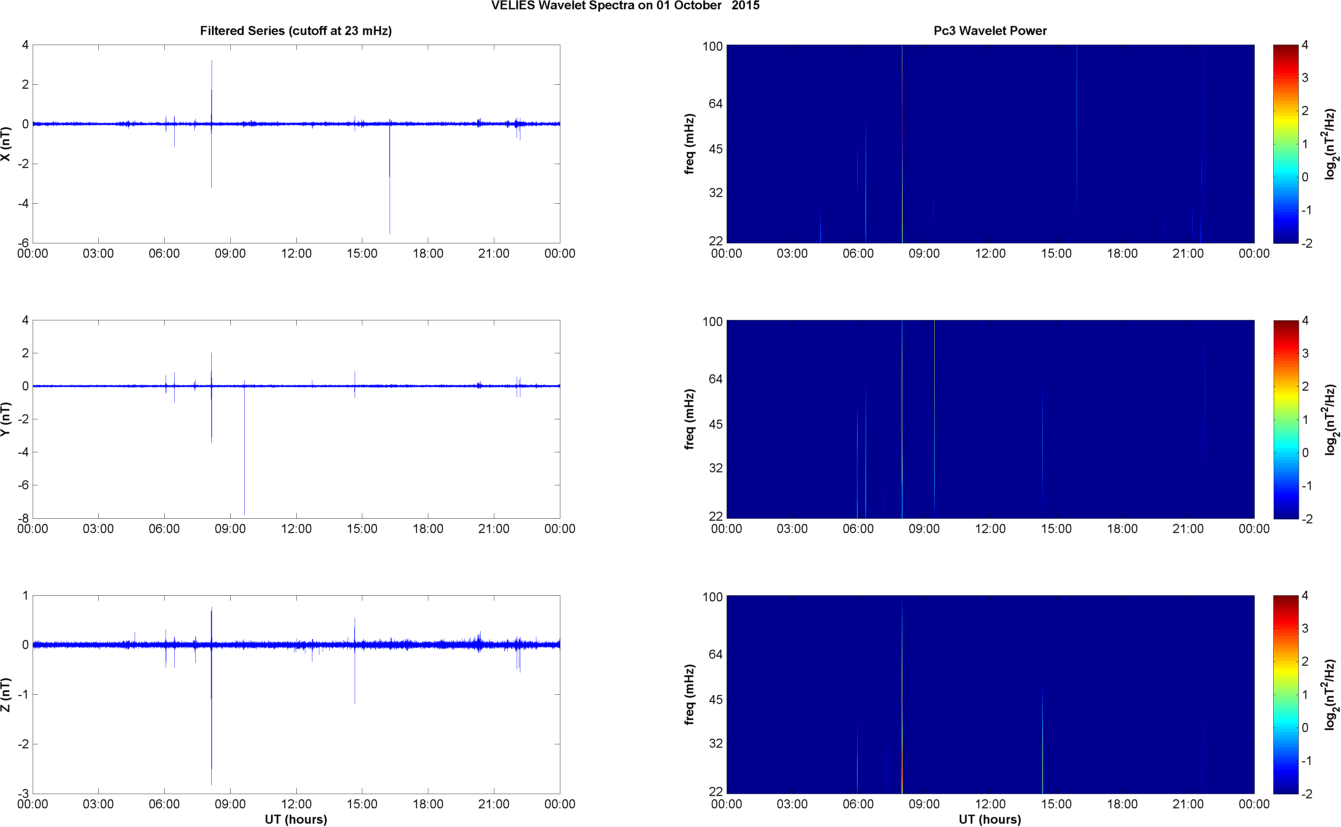
Task: Click the "log2(nT²/Hz)" label of the middle colorbar
Action: click(x=1331, y=419)
